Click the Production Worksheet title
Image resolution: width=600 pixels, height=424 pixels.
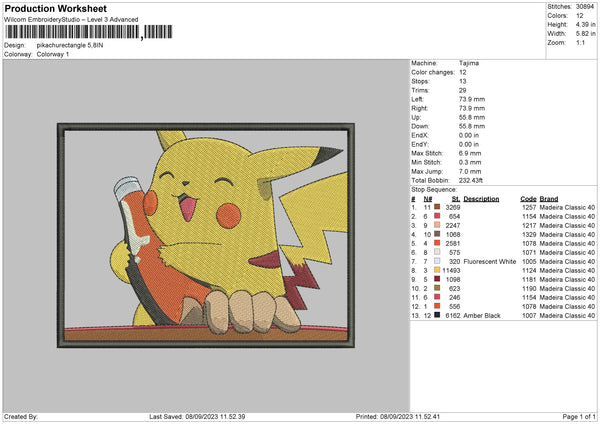pos(55,8)
